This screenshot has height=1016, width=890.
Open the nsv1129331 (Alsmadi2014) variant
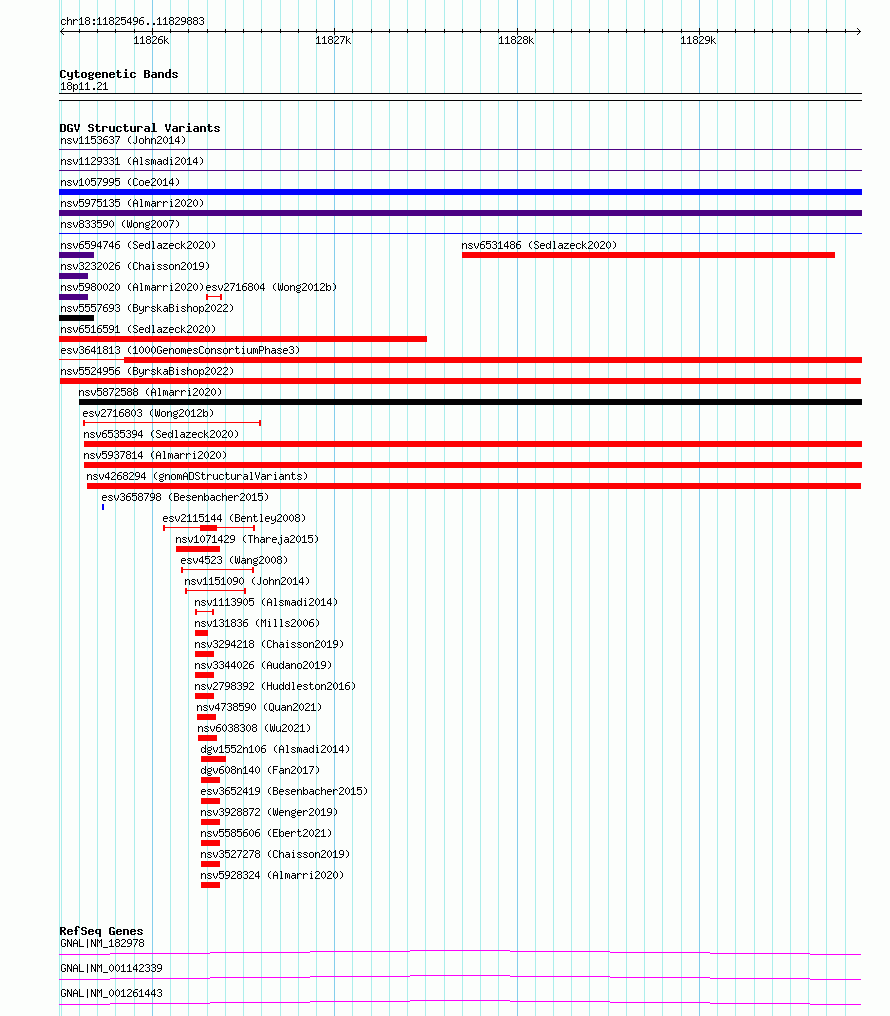132,161
